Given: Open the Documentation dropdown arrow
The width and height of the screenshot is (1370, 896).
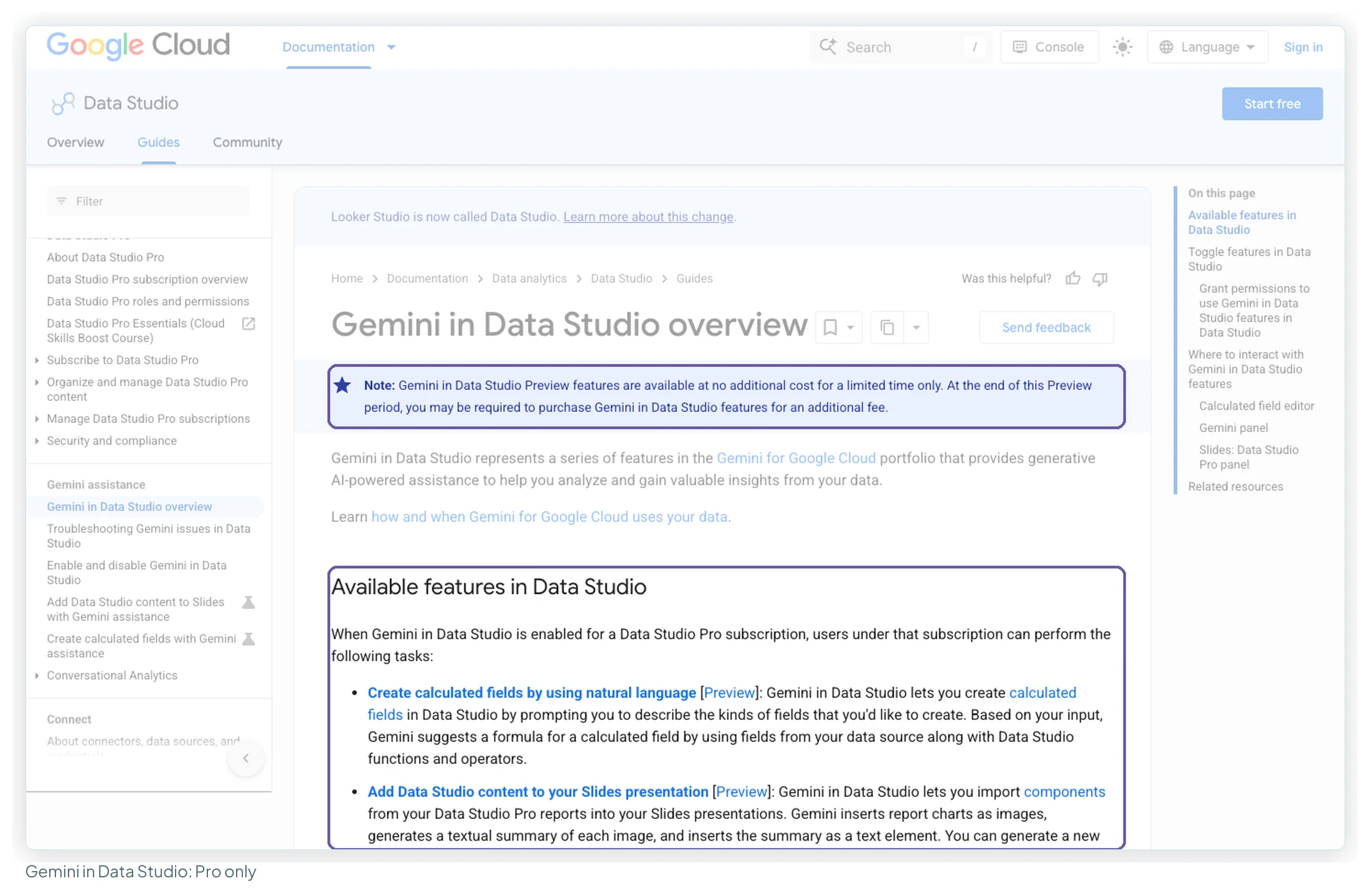Looking at the screenshot, I should point(392,47).
